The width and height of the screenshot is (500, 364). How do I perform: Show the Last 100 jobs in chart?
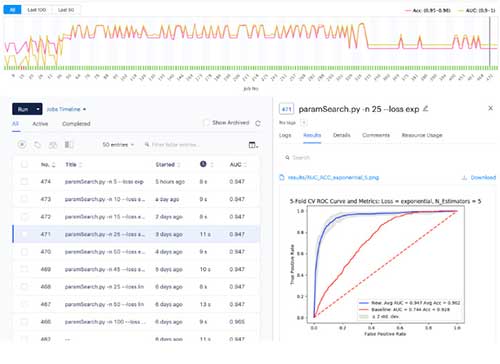[36, 10]
